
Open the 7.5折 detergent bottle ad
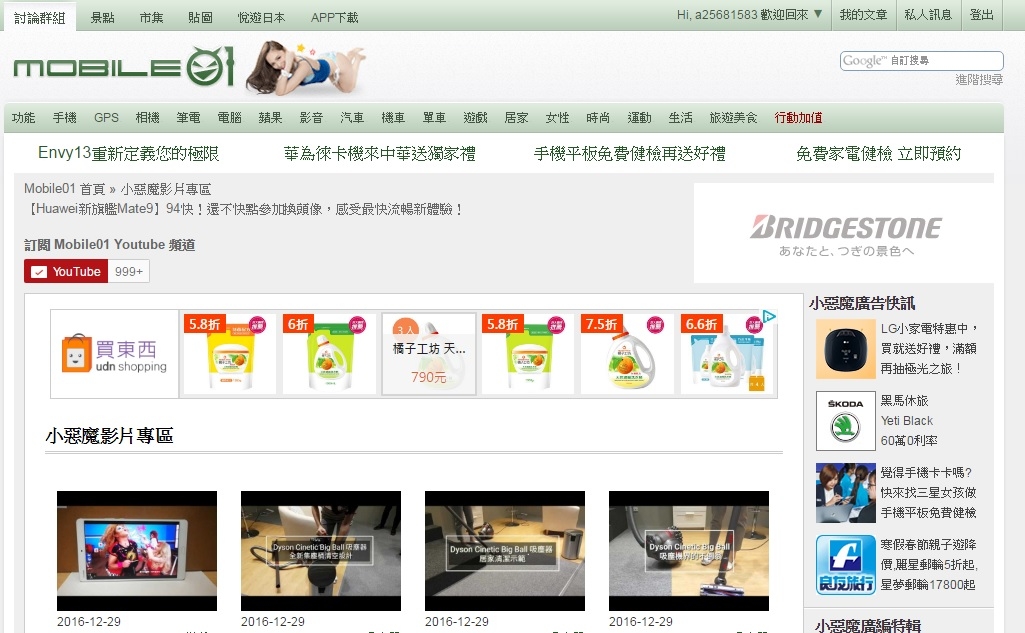627,354
